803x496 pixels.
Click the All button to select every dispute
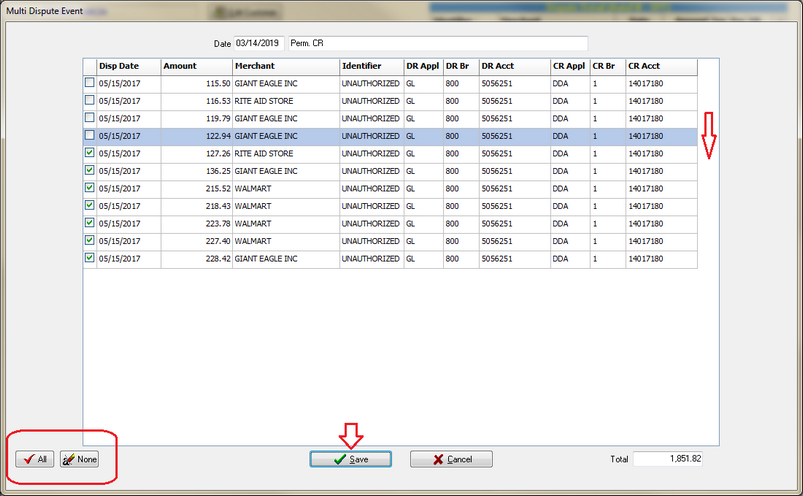35,459
